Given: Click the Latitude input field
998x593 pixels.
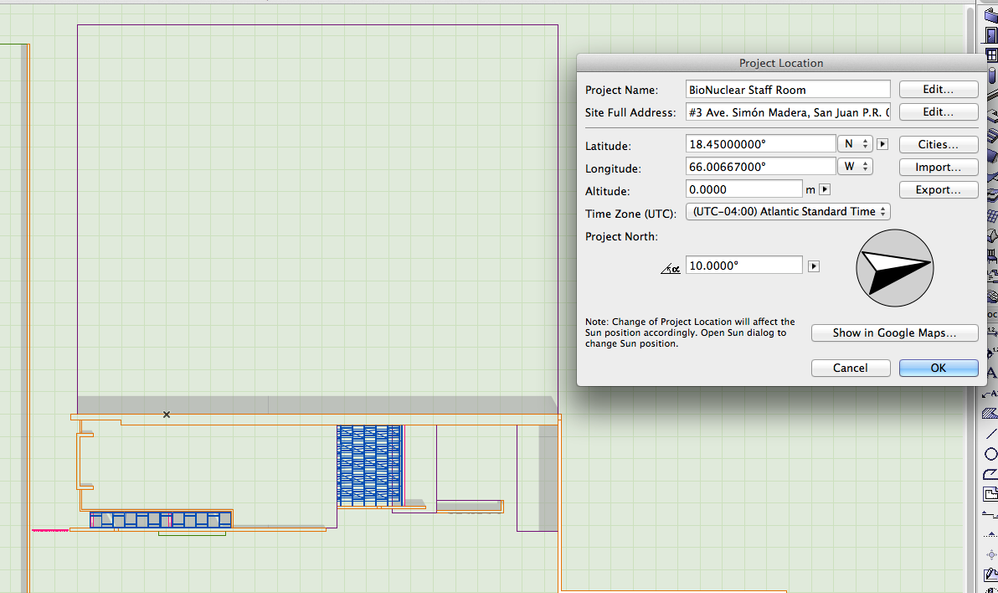Looking at the screenshot, I should (x=760, y=145).
